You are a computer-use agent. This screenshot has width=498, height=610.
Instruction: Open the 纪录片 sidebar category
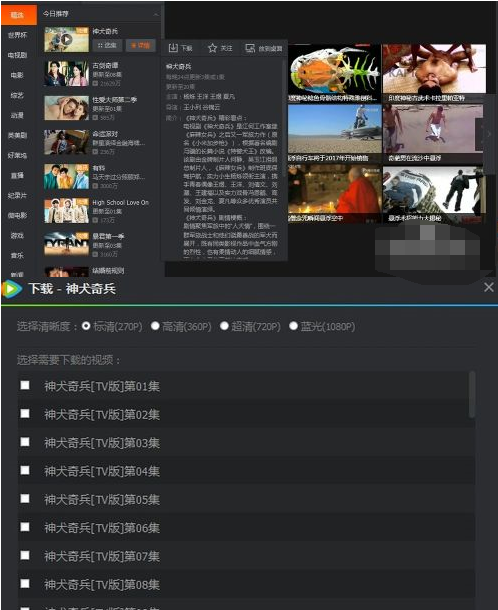point(18,195)
